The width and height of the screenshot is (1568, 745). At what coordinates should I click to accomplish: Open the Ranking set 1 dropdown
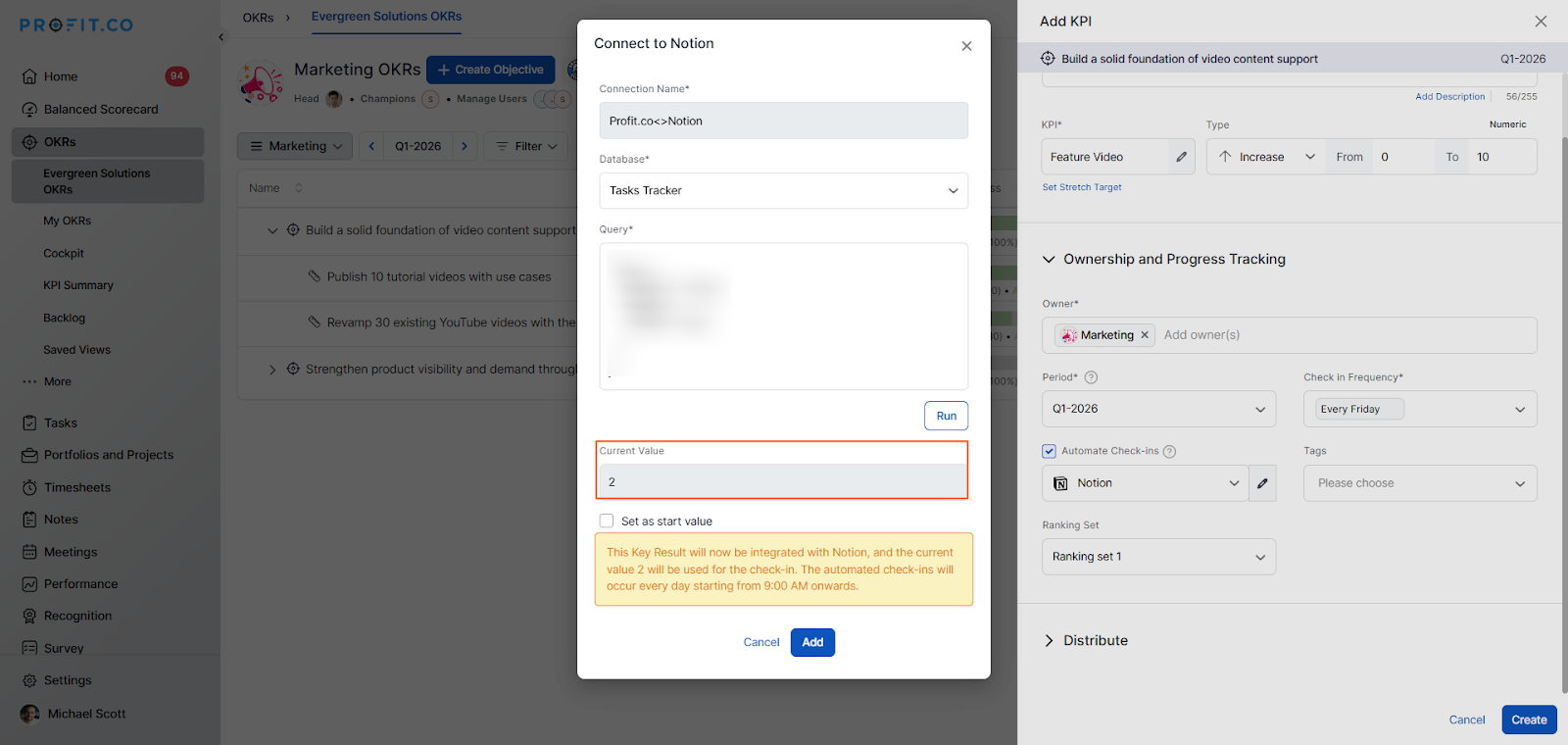[1159, 557]
